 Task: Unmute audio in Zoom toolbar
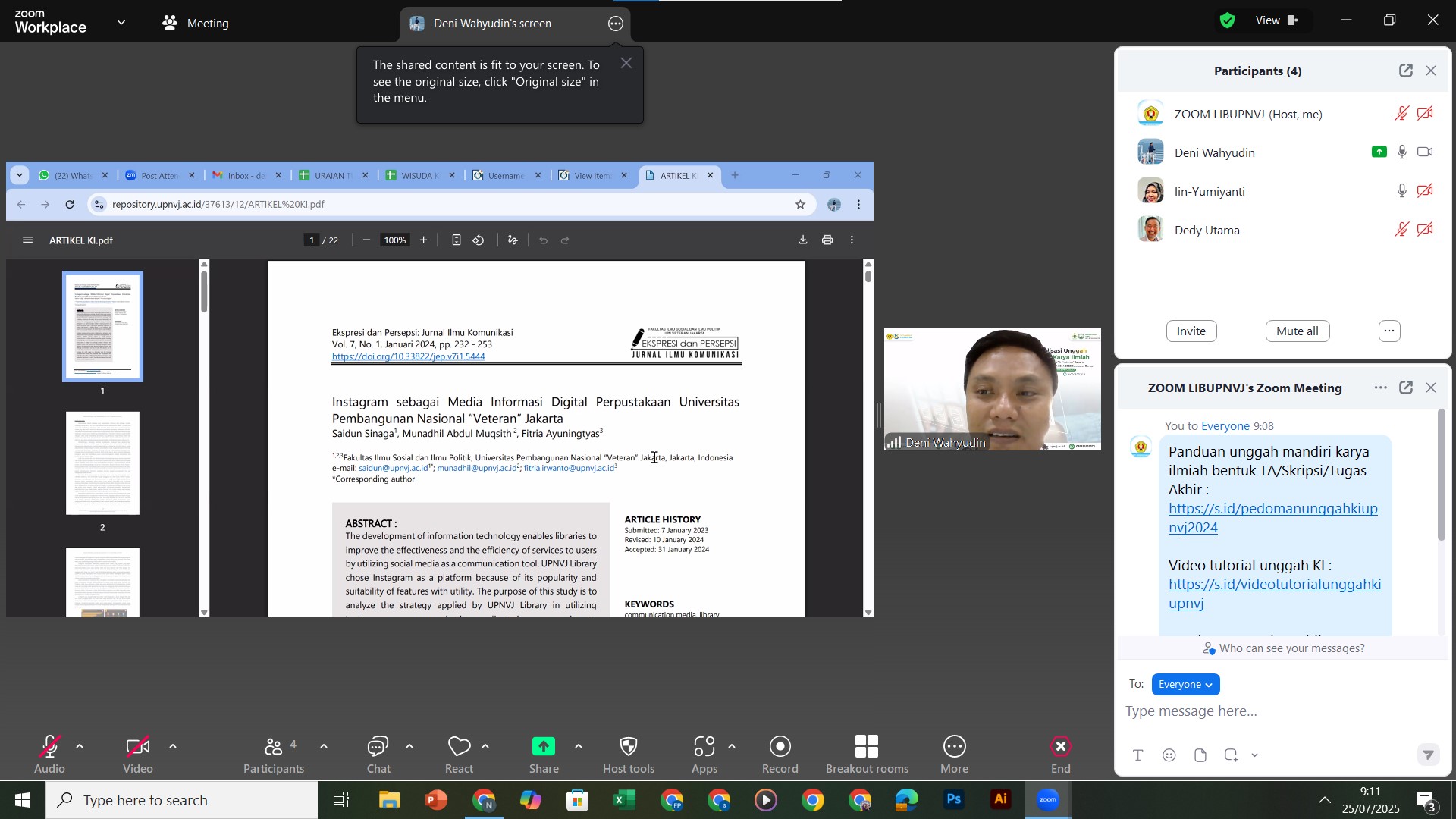pos(49,754)
